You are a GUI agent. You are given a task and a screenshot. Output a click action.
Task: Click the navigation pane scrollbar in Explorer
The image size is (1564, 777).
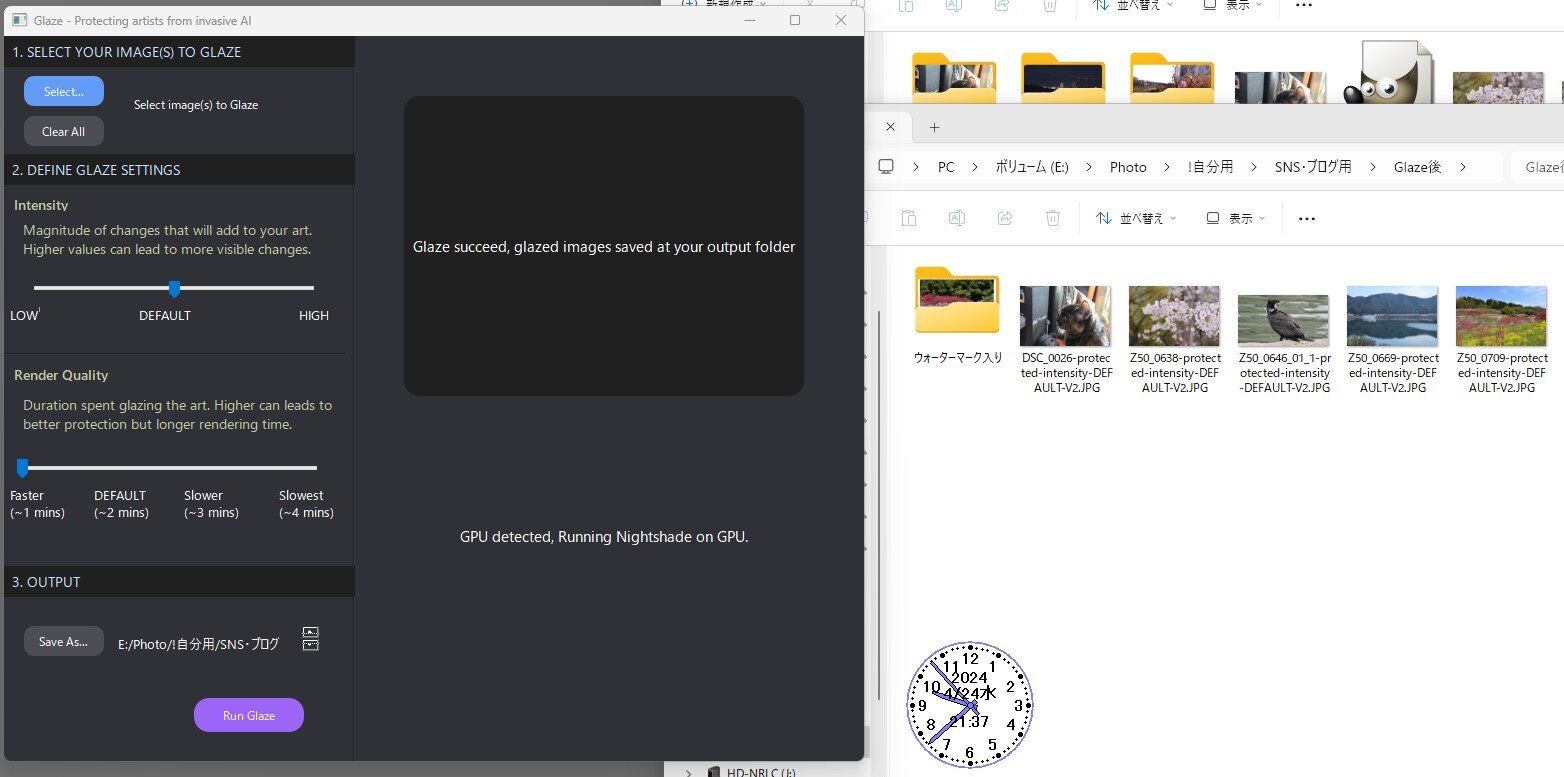878,505
